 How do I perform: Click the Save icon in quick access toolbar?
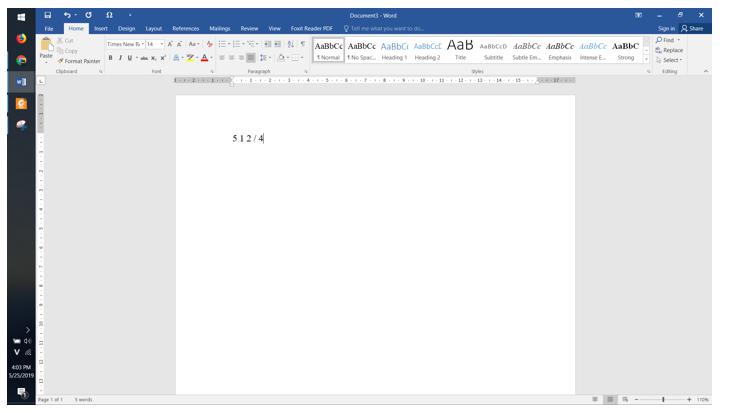(47, 15)
